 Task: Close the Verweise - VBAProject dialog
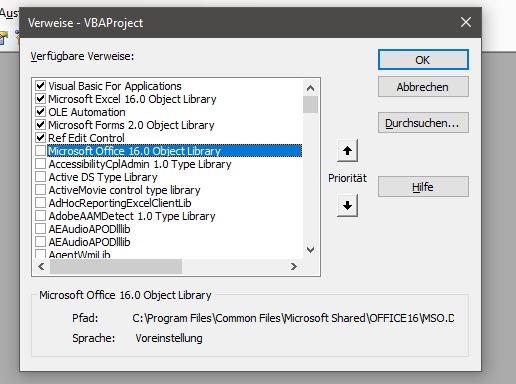pyautogui.click(x=466, y=22)
